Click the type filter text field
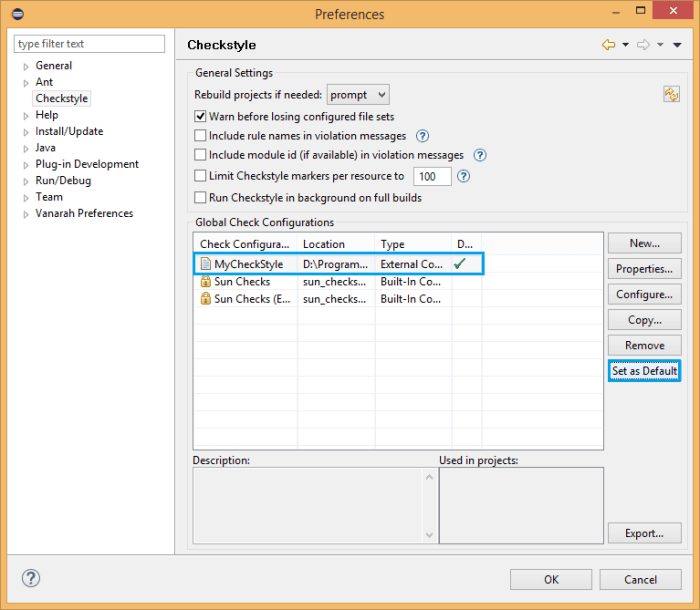This screenshot has height=610, width=700. click(x=89, y=44)
